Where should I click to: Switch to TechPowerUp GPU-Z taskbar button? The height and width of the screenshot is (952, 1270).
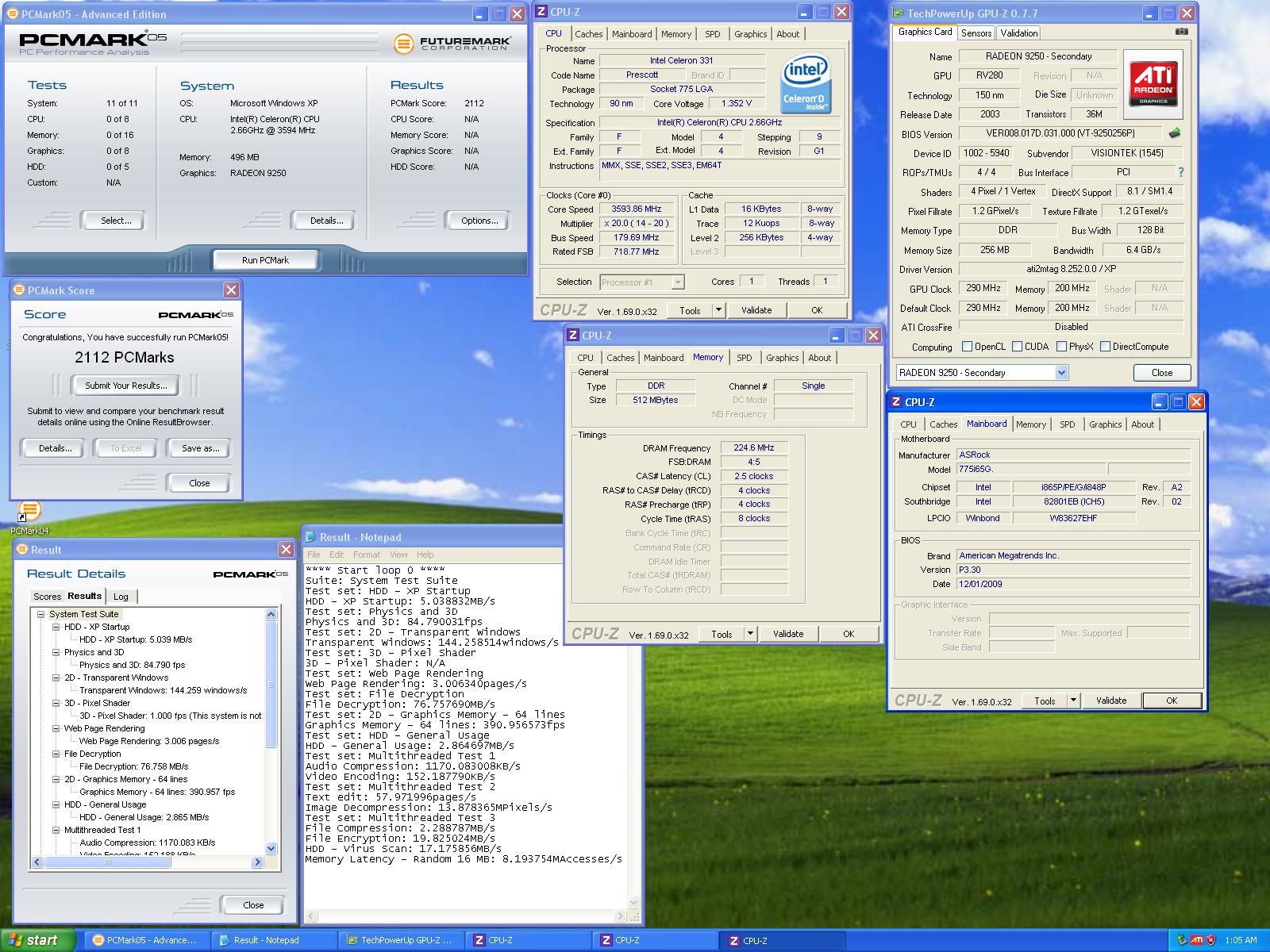[x=402, y=940]
